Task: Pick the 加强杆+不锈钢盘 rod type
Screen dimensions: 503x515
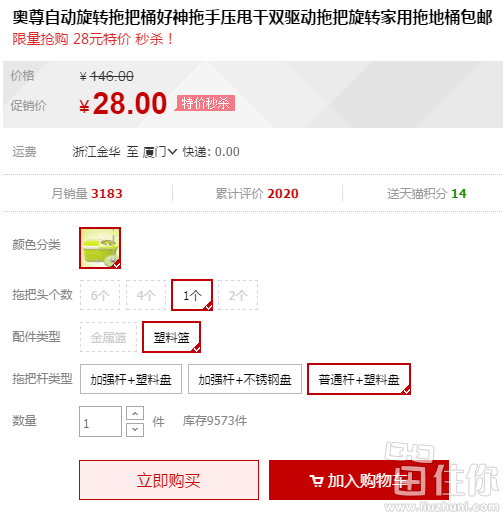Action: pyautogui.click(x=245, y=379)
